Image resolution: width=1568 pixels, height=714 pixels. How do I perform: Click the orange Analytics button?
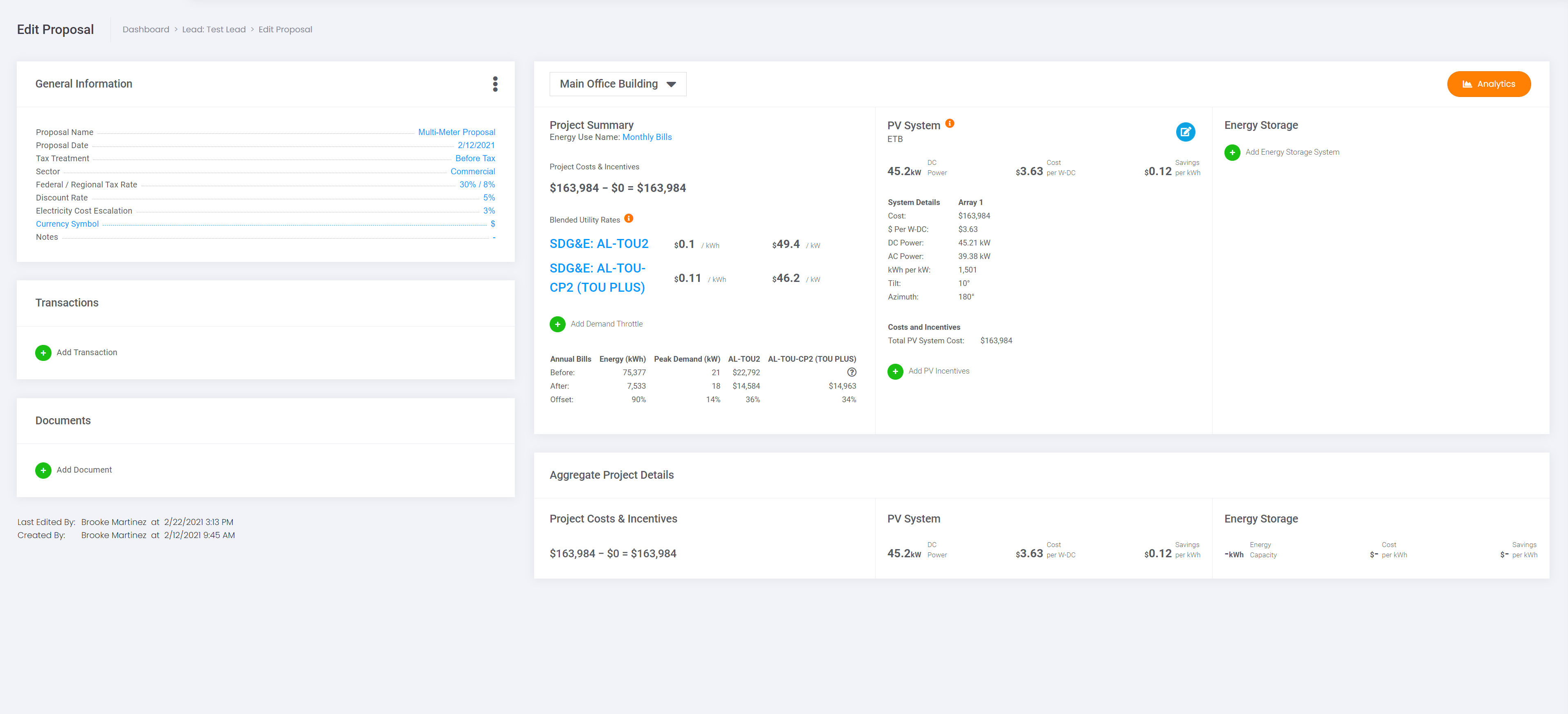tap(1488, 84)
